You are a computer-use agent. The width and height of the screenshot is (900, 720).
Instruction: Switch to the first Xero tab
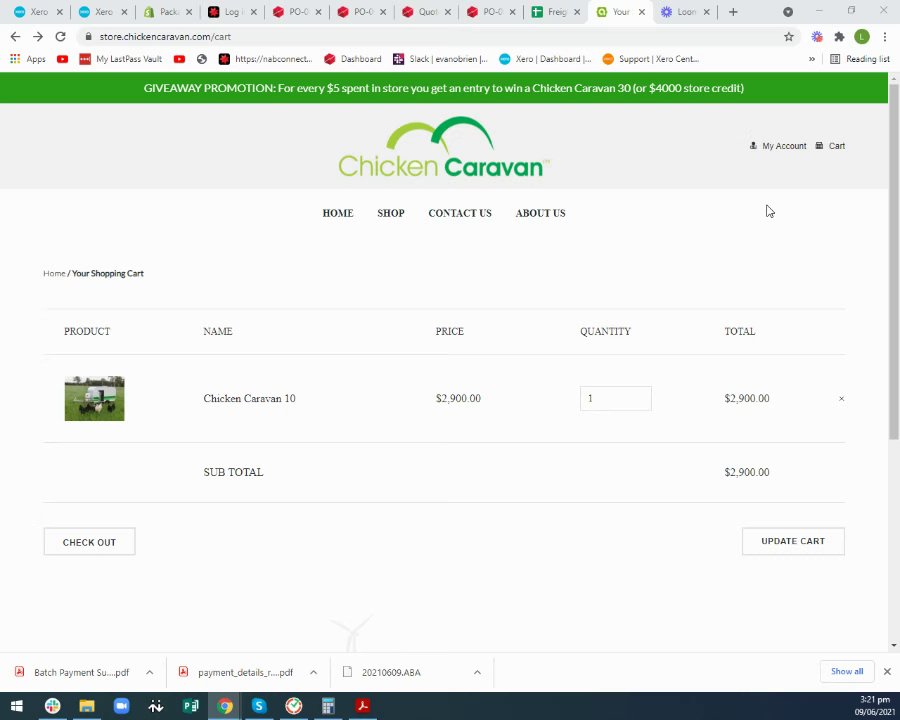point(38,12)
